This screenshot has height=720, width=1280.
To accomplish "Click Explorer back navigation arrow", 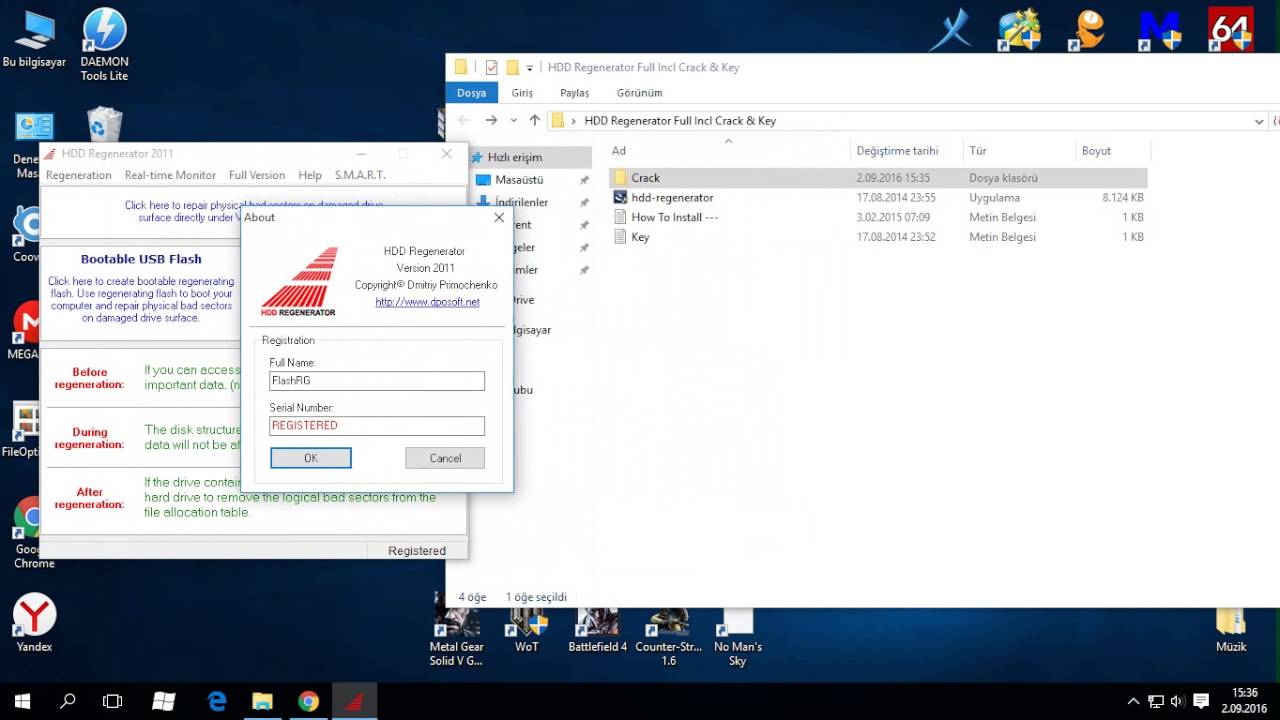I will click(x=463, y=120).
